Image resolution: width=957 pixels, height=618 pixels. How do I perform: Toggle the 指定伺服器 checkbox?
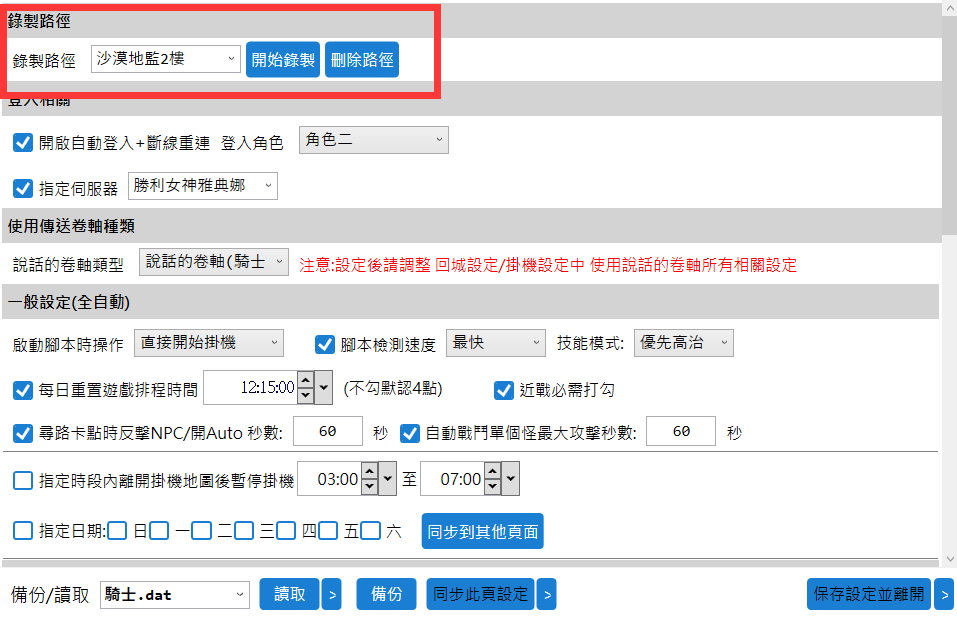(x=23, y=187)
